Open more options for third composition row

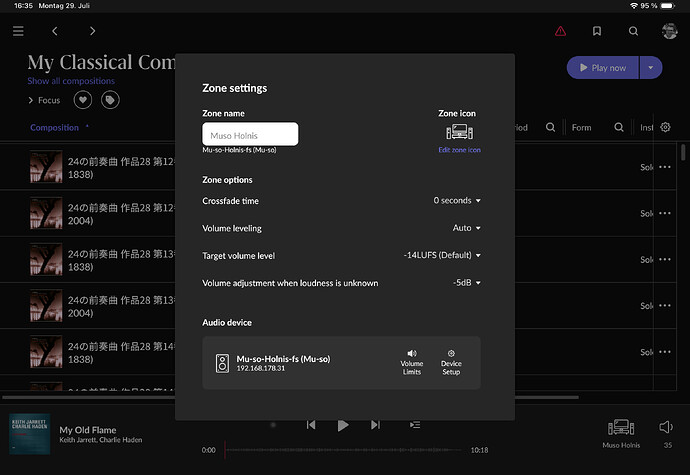(x=664, y=259)
